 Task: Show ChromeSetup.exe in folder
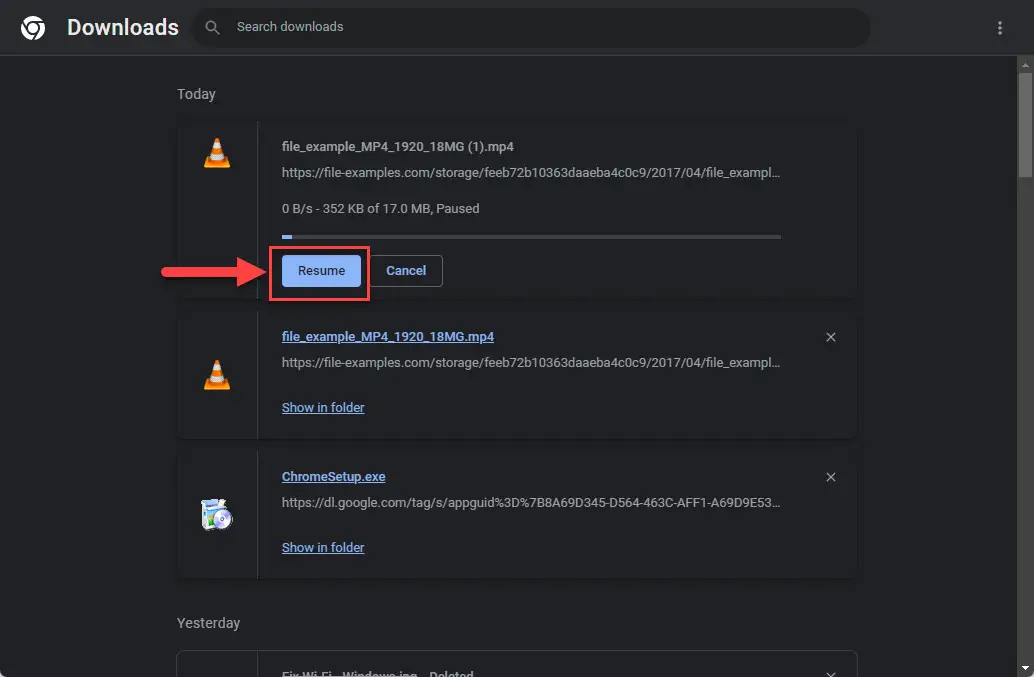point(323,548)
